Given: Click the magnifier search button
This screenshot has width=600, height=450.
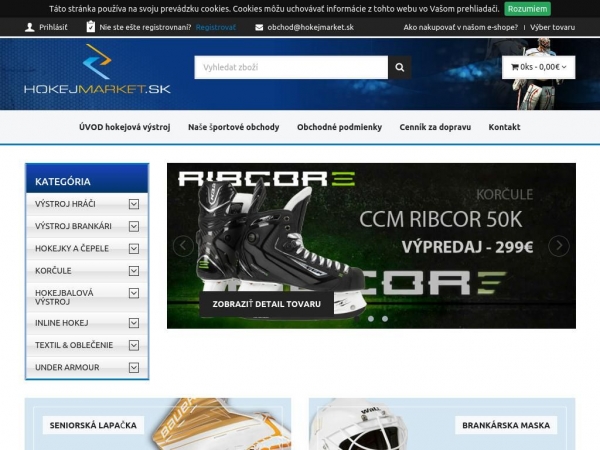Looking at the screenshot, I should pyautogui.click(x=399, y=67).
